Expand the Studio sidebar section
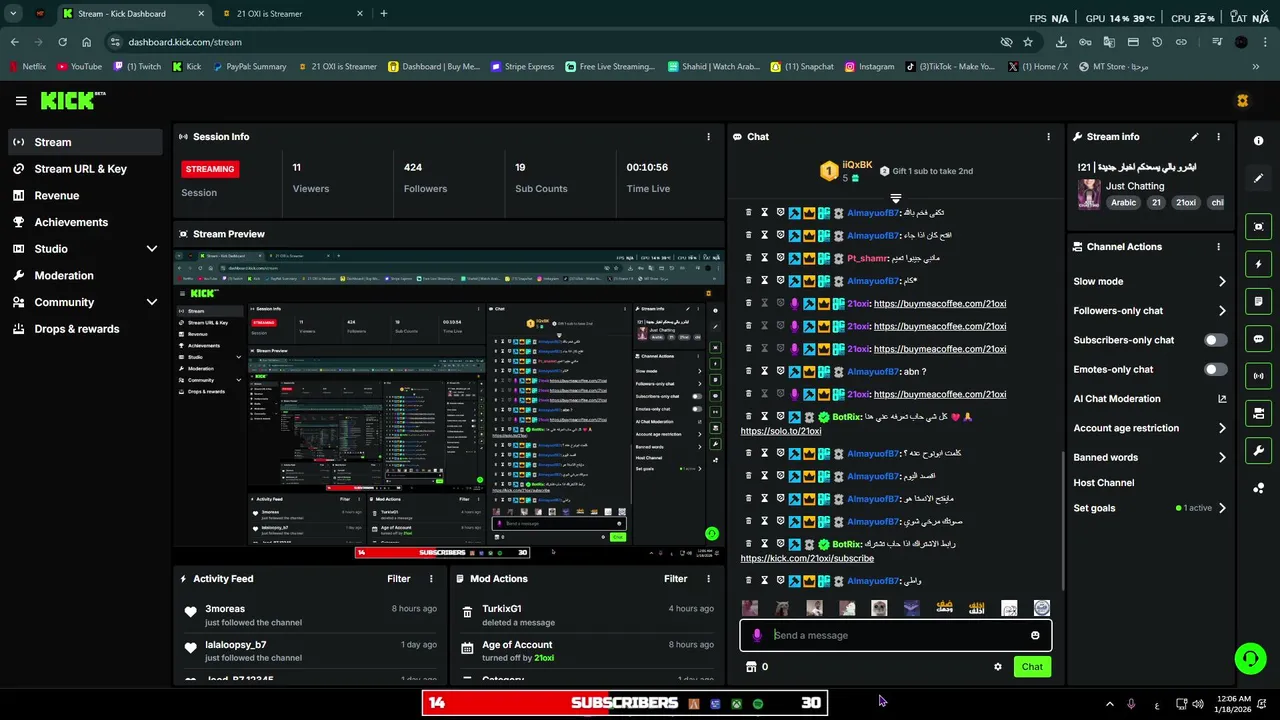The width and height of the screenshot is (1280, 720). point(152,249)
